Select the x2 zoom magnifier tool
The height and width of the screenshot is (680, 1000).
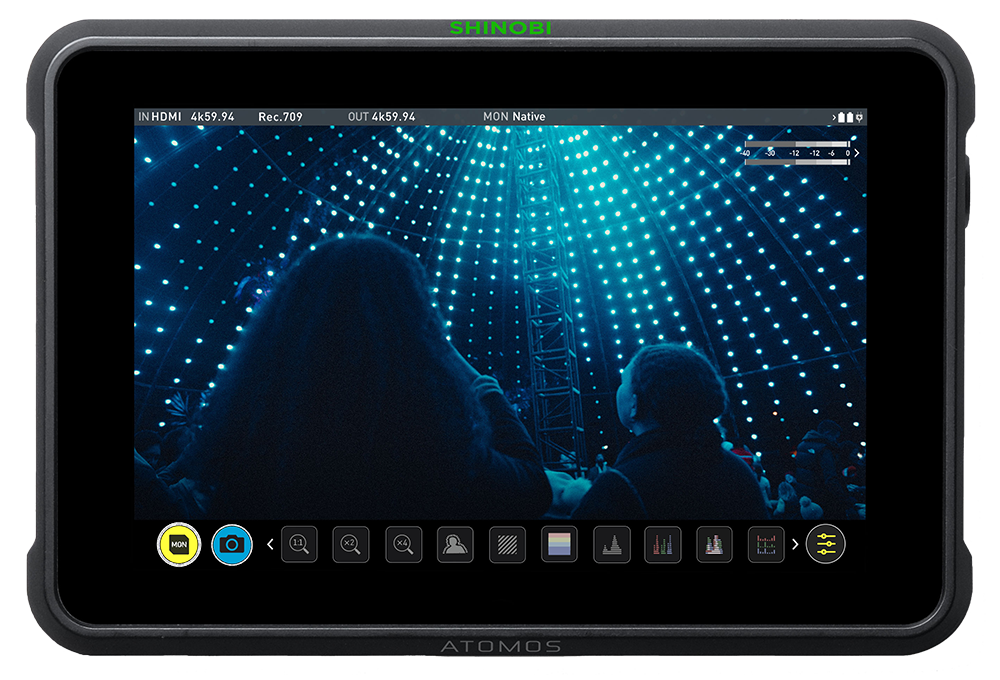(351, 544)
